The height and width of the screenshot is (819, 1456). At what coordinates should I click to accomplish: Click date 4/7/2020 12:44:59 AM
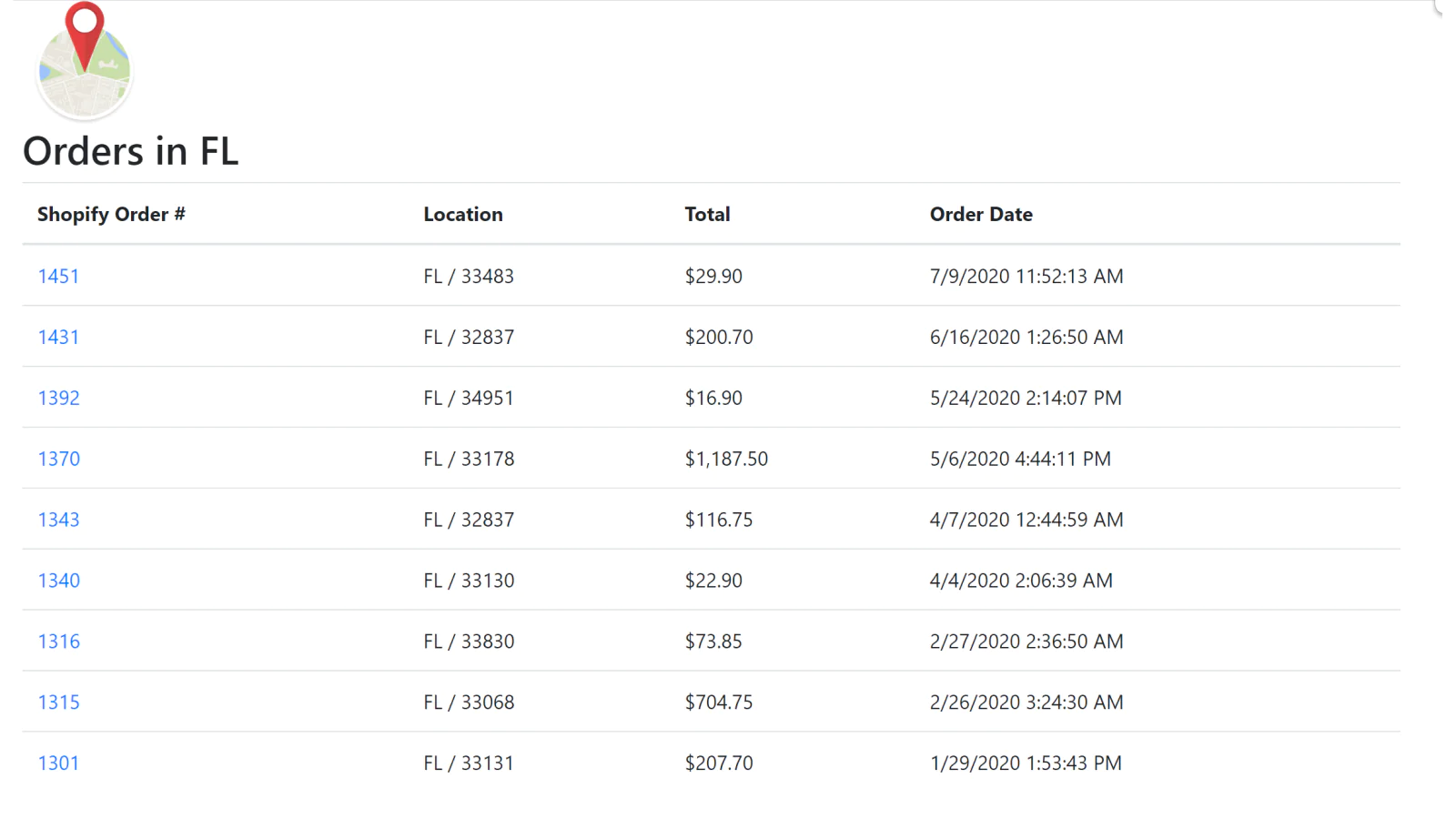pyautogui.click(x=1026, y=520)
